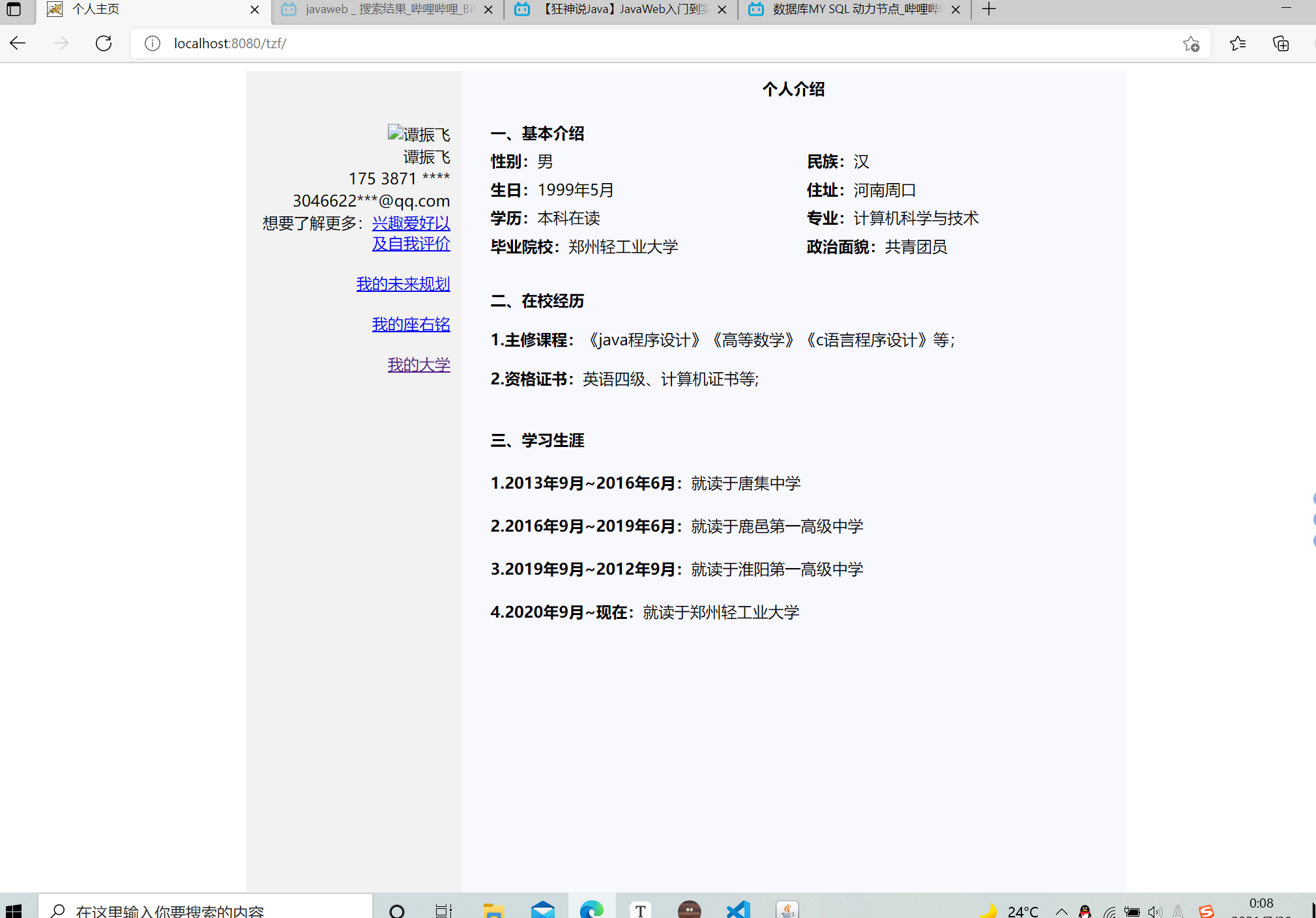
Task: Open the favorites list icon
Action: tap(1237, 43)
